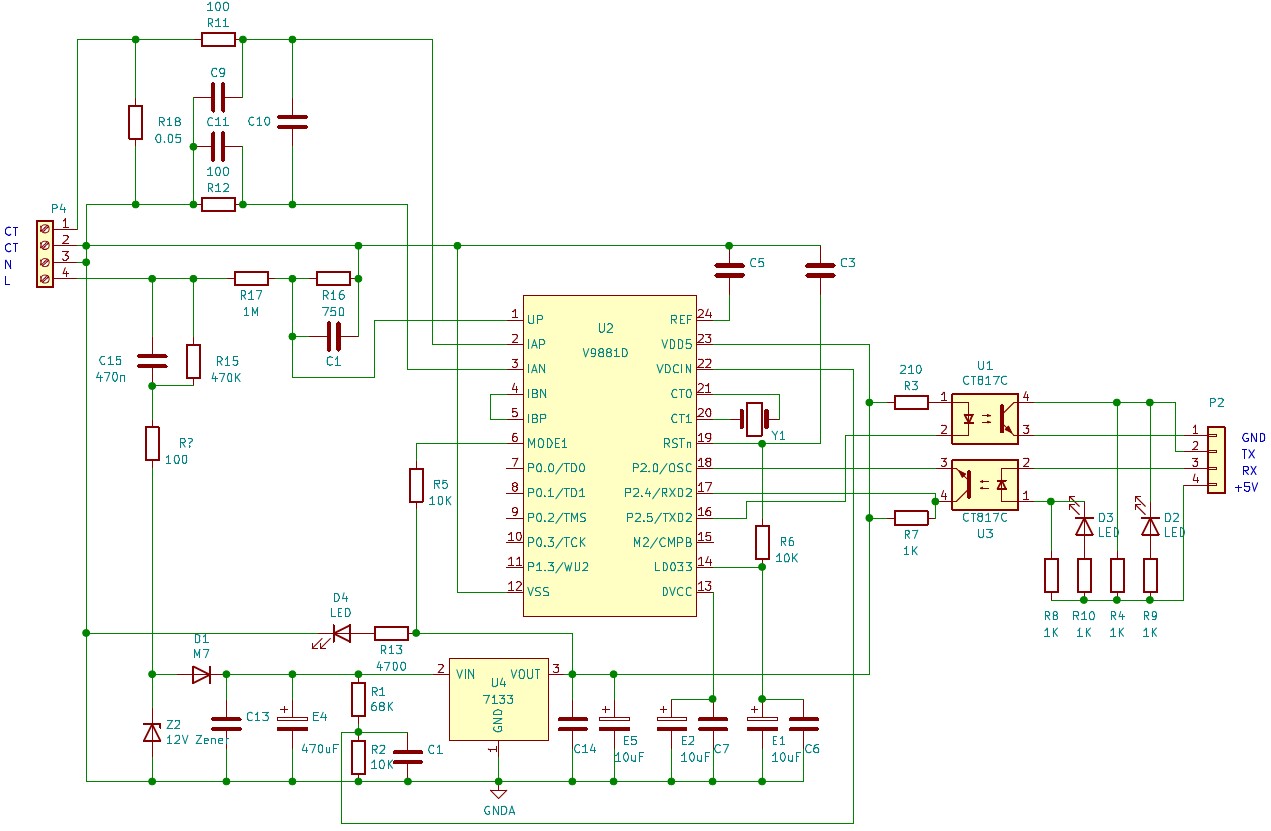Click the C10 capacitor symbol

coord(292,122)
